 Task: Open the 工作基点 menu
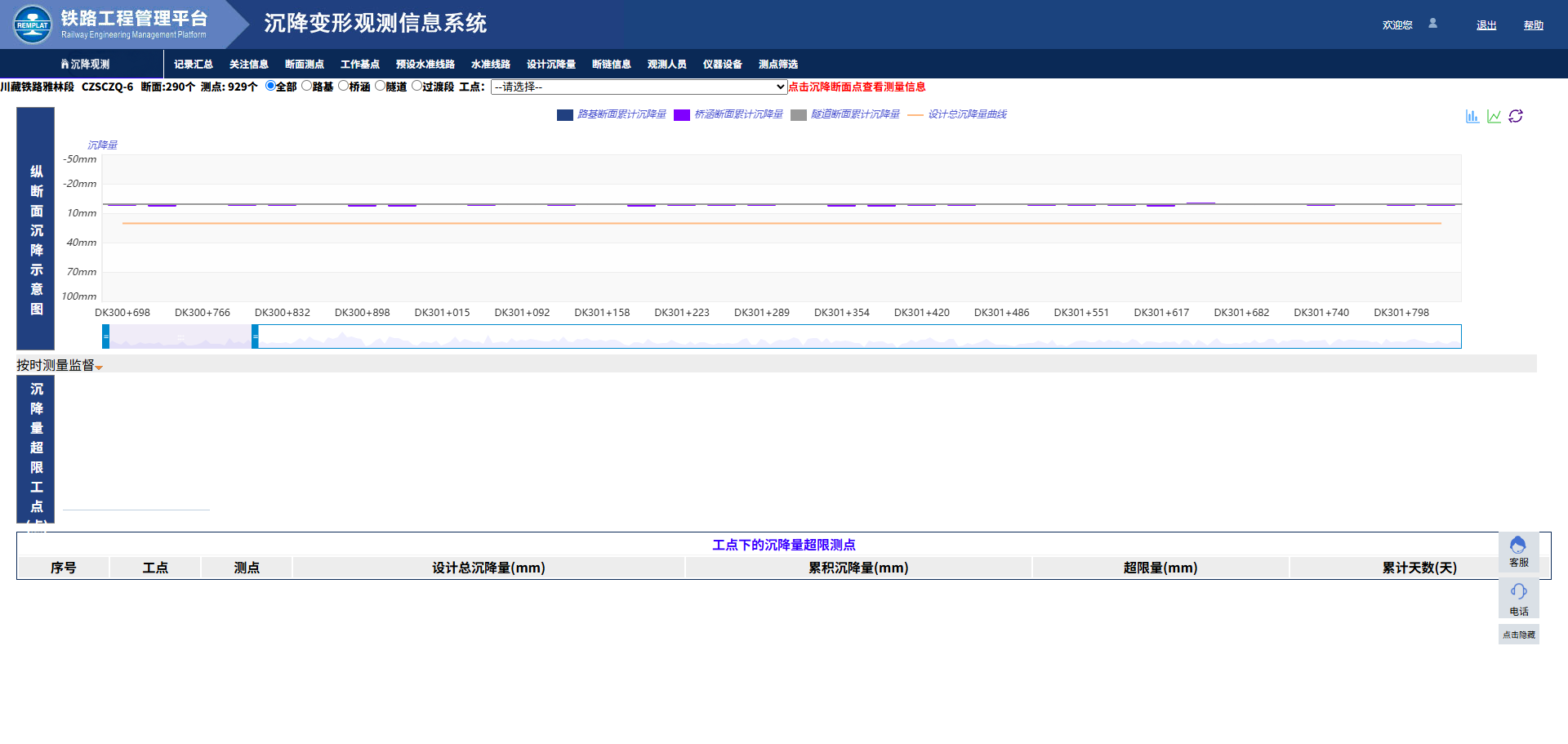click(360, 64)
